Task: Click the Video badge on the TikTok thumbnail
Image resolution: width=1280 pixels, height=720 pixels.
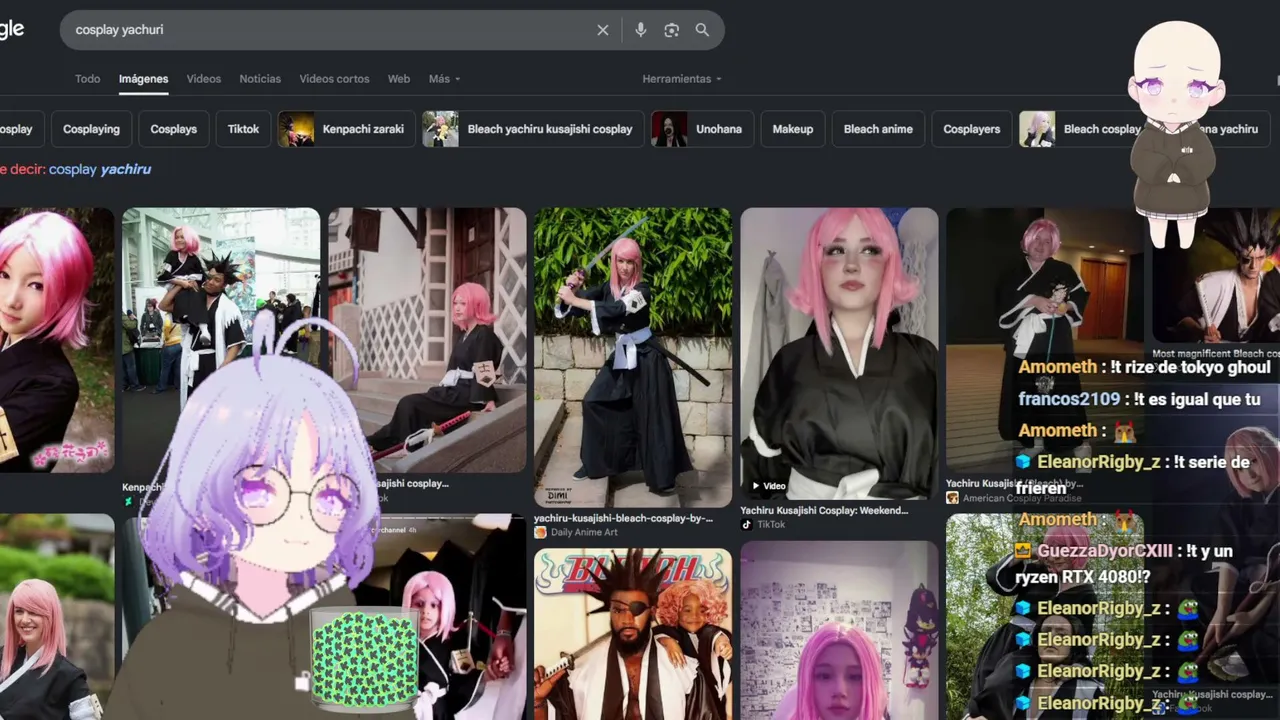Action: pyautogui.click(x=768, y=486)
